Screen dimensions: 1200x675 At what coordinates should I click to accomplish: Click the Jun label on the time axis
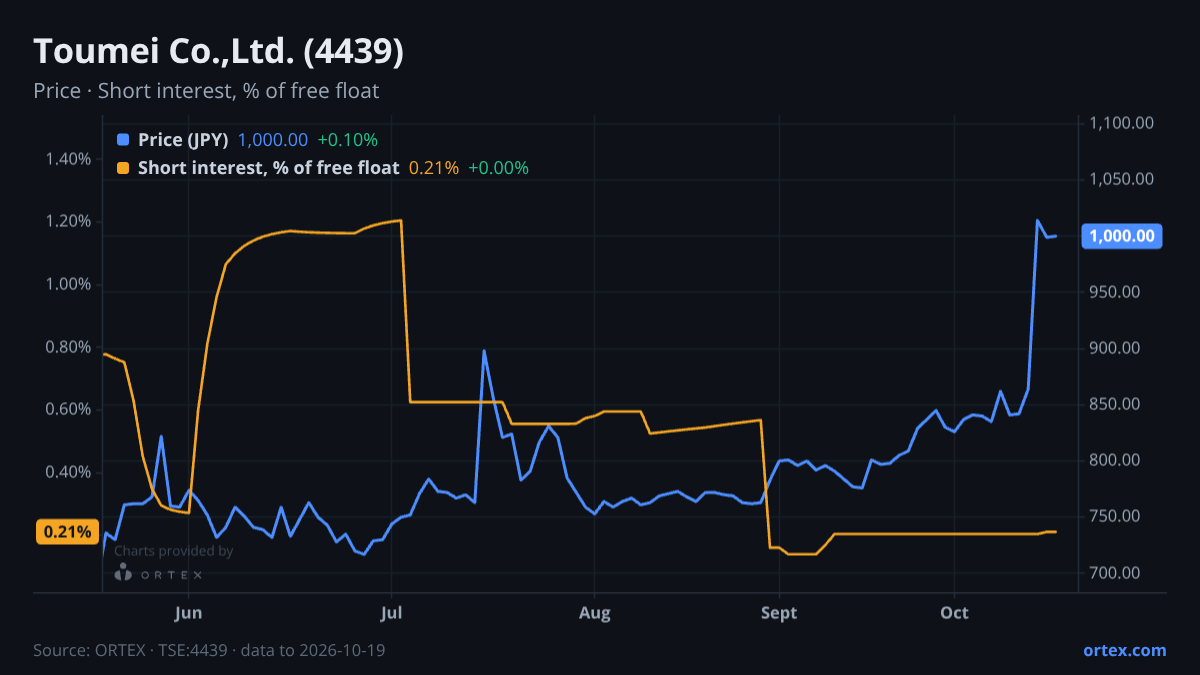pyautogui.click(x=189, y=613)
